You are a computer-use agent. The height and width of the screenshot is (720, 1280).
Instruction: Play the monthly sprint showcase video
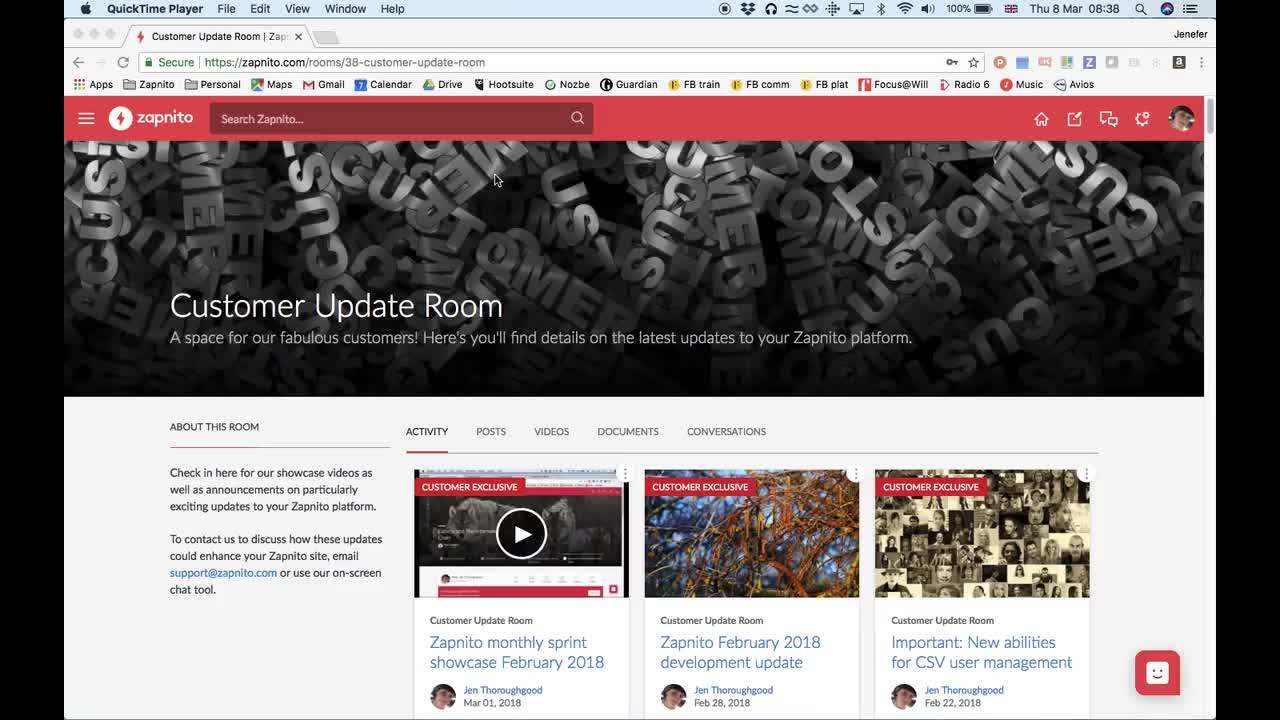(521, 534)
